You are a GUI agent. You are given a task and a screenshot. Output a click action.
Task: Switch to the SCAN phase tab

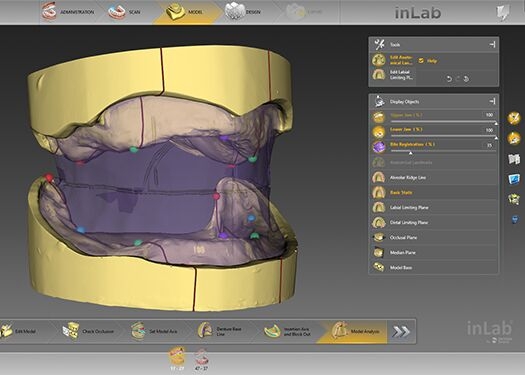point(124,12)
